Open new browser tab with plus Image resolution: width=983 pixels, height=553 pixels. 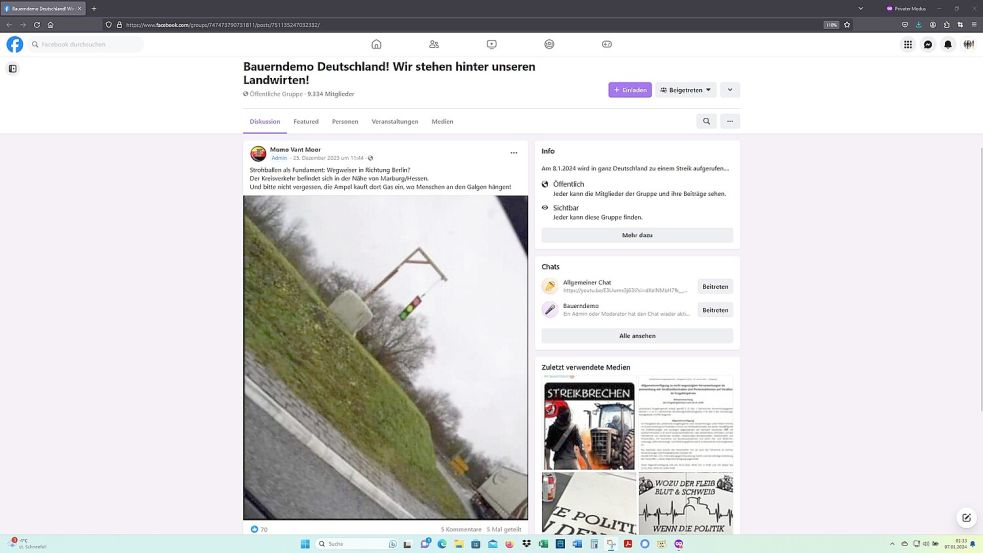(94, 9)
